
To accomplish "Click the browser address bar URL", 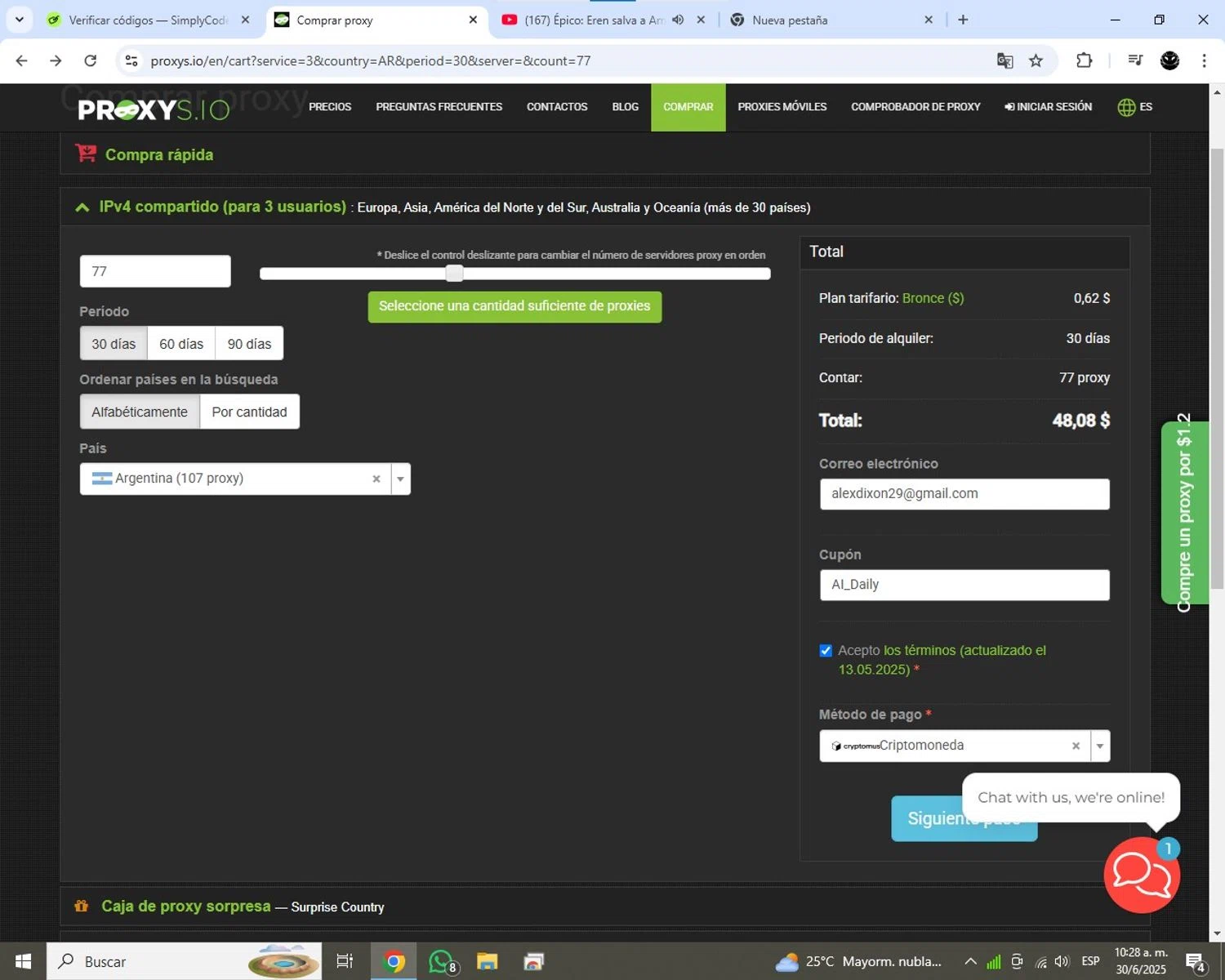I will click(x=370, y=60).
